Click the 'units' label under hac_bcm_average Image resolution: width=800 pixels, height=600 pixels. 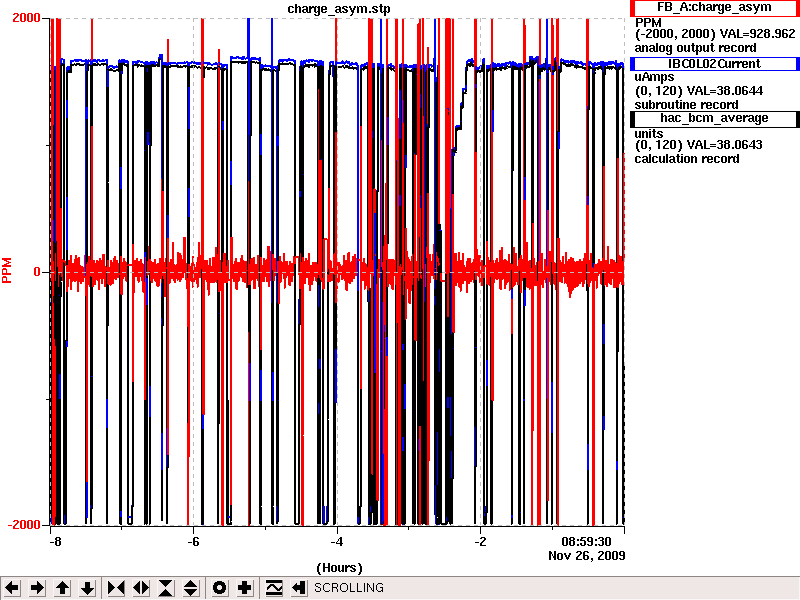[649, 134]
